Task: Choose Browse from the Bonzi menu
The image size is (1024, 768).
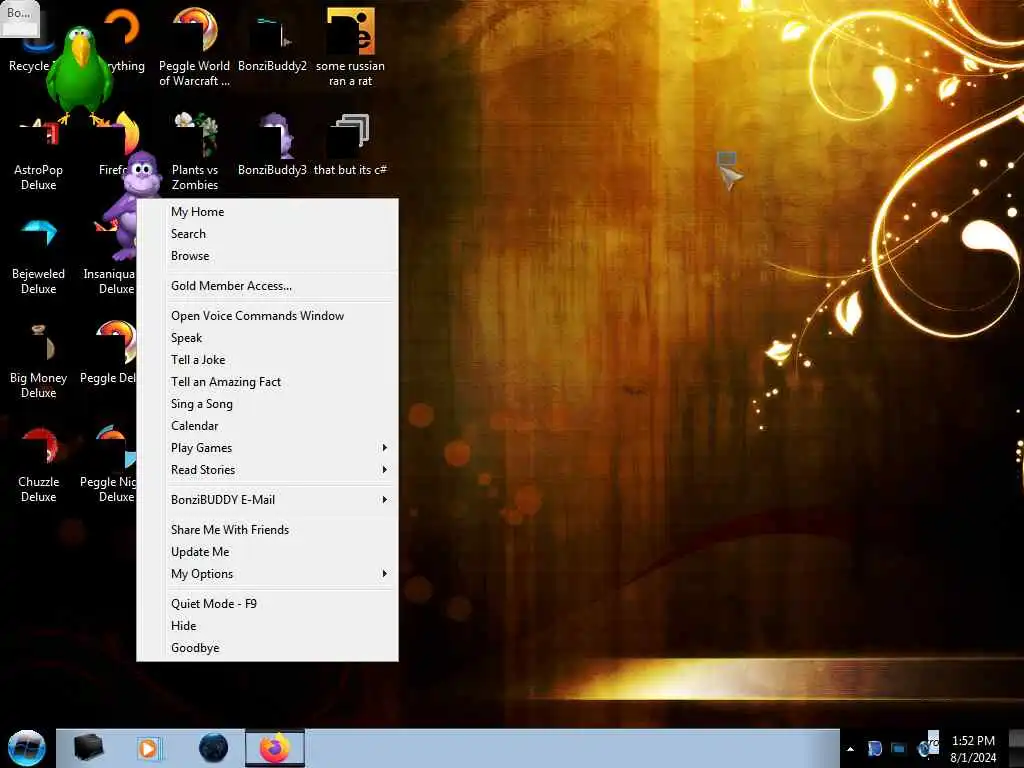Action: (267, 256)
